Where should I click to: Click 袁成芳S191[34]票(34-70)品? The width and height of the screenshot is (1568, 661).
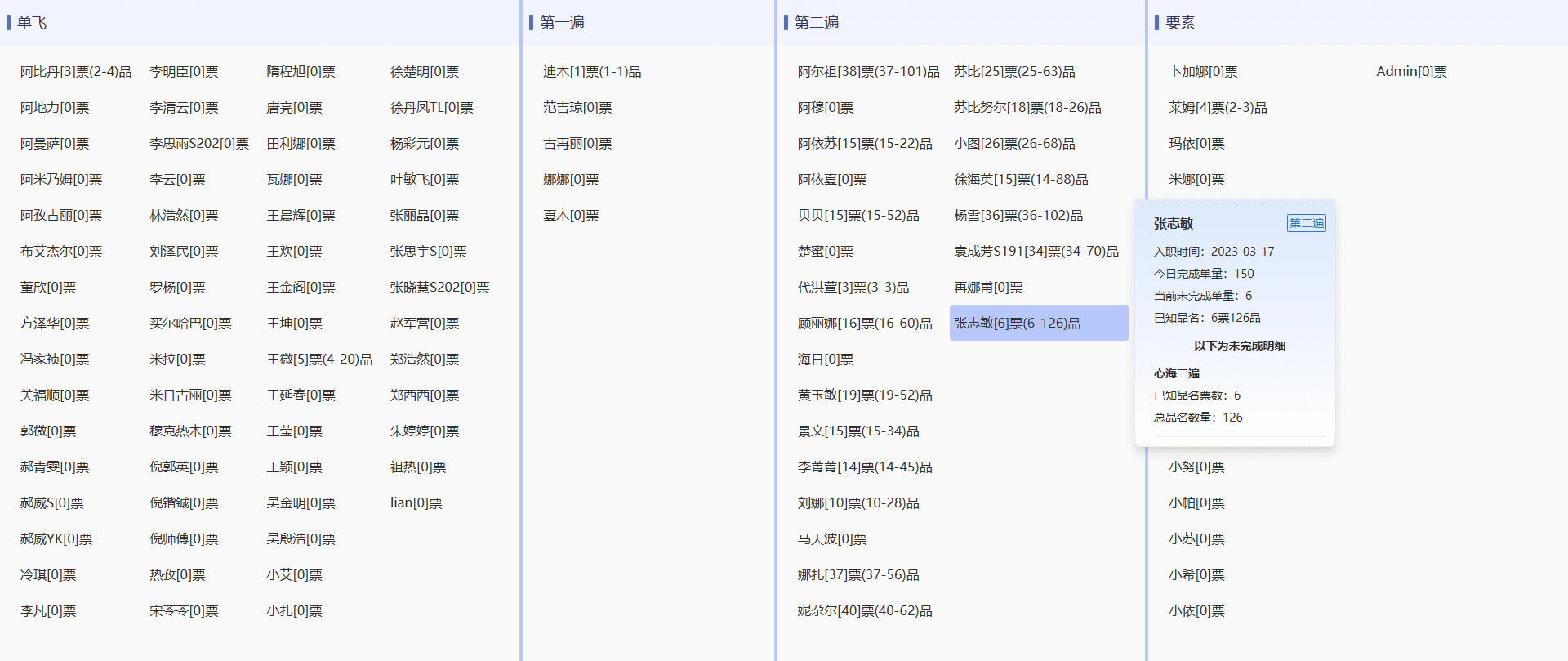(x=1036, y=252)
